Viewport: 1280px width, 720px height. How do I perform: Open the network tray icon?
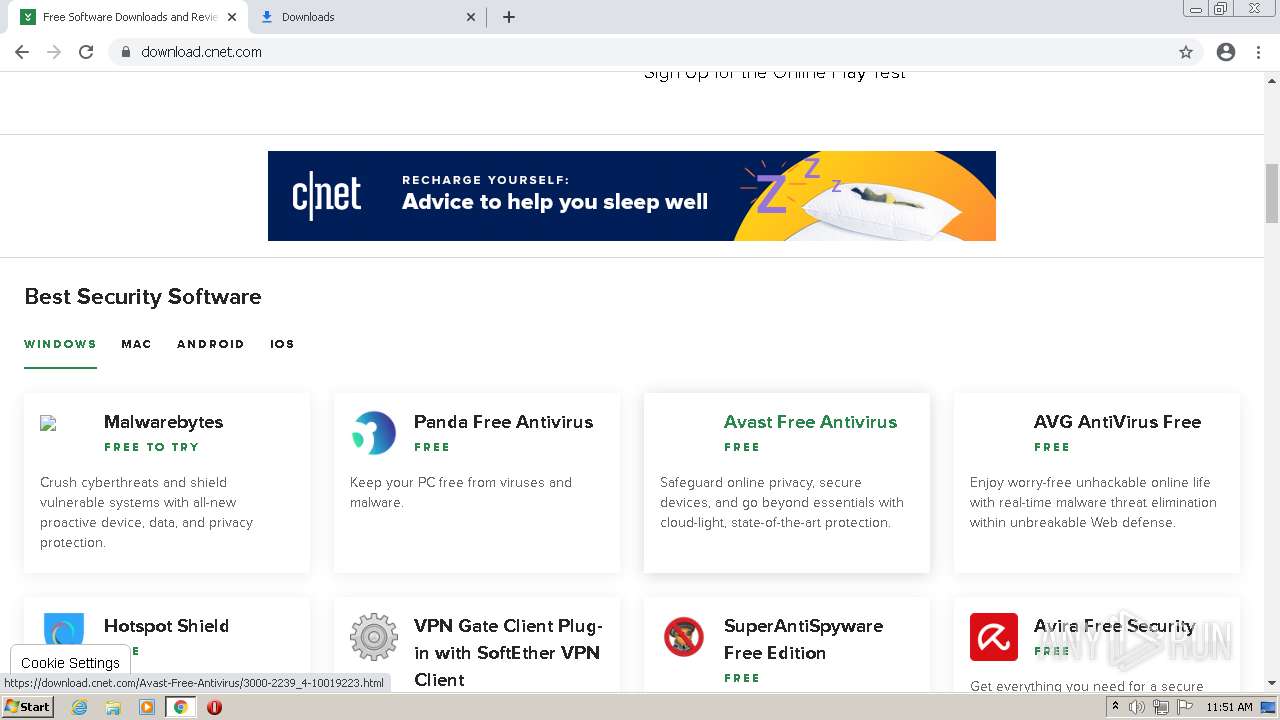(1161, 707)
